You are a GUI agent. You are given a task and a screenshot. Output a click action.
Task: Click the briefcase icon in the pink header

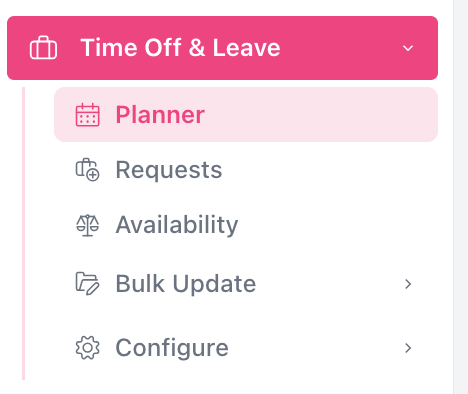[43, 48]
